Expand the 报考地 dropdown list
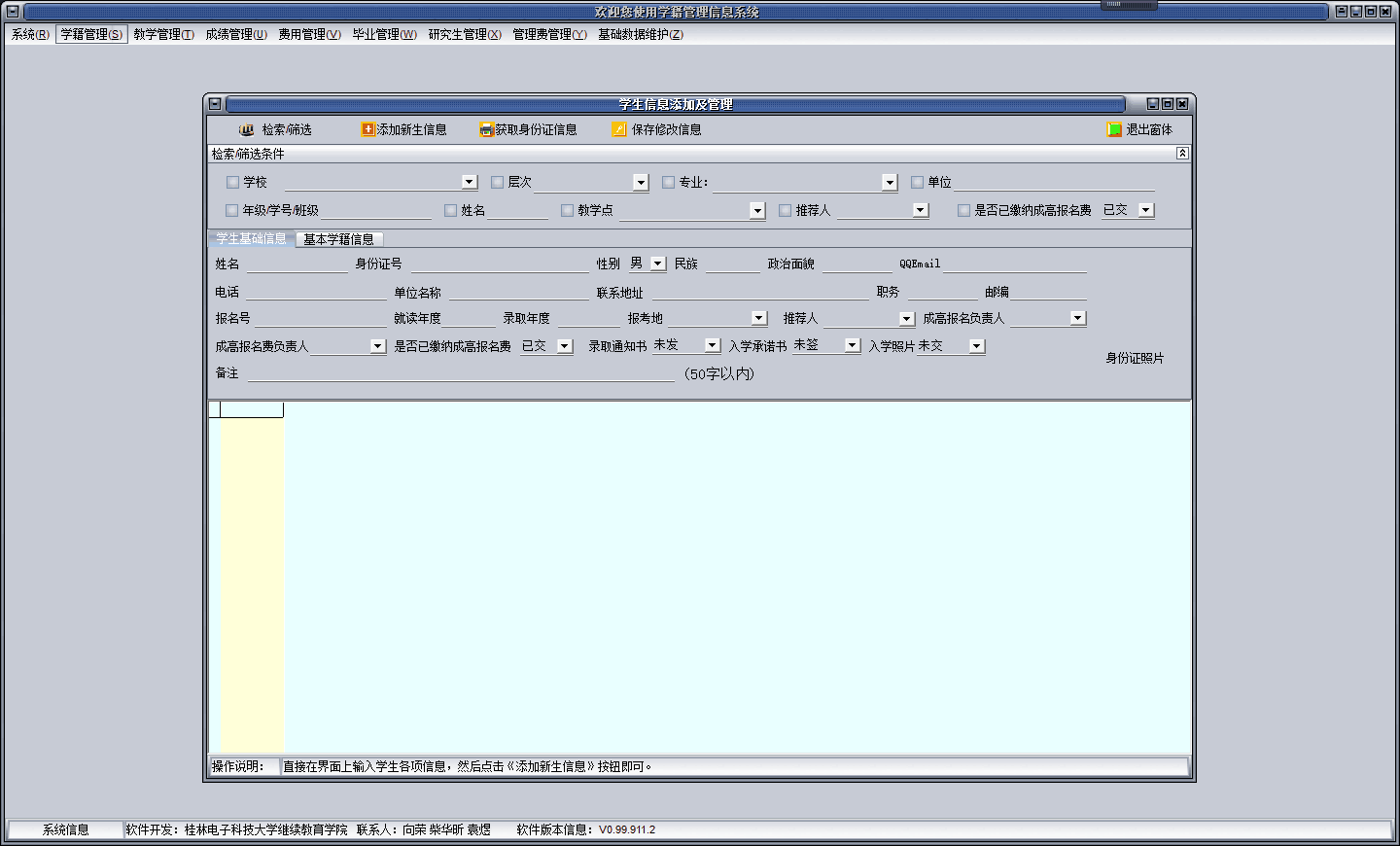This screenshot has width=1400, height=846. [x=758, y=318]
